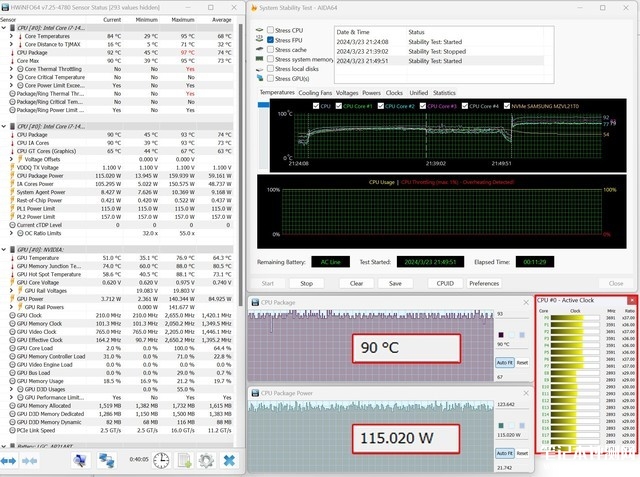Screen dimensions: 640x477
Task: Toggle the CPU Core #1 graph checkbox
Action: (x=338, y=106)
